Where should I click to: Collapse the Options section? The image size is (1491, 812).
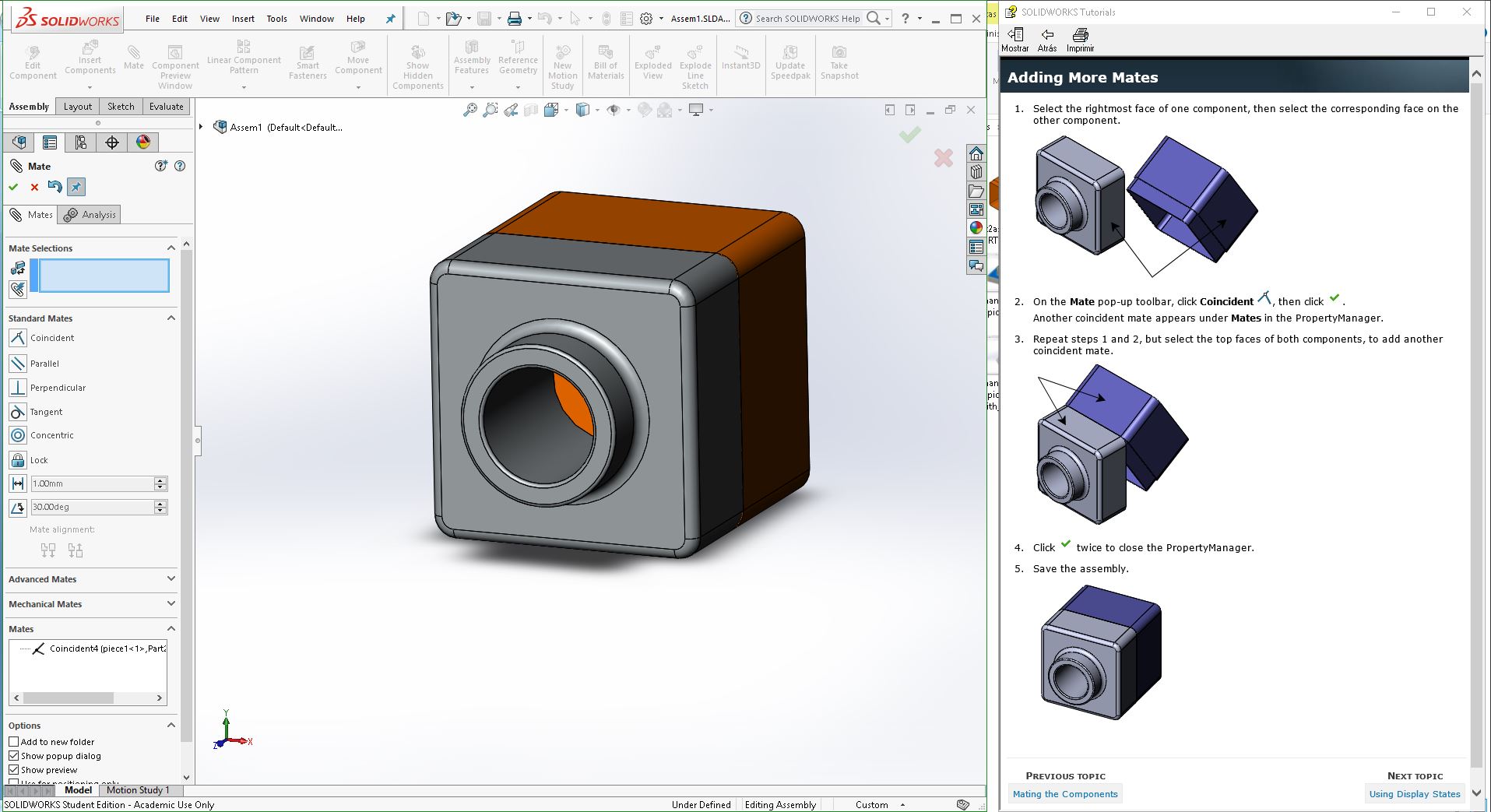pyautogui.click(x=171, y=726)
